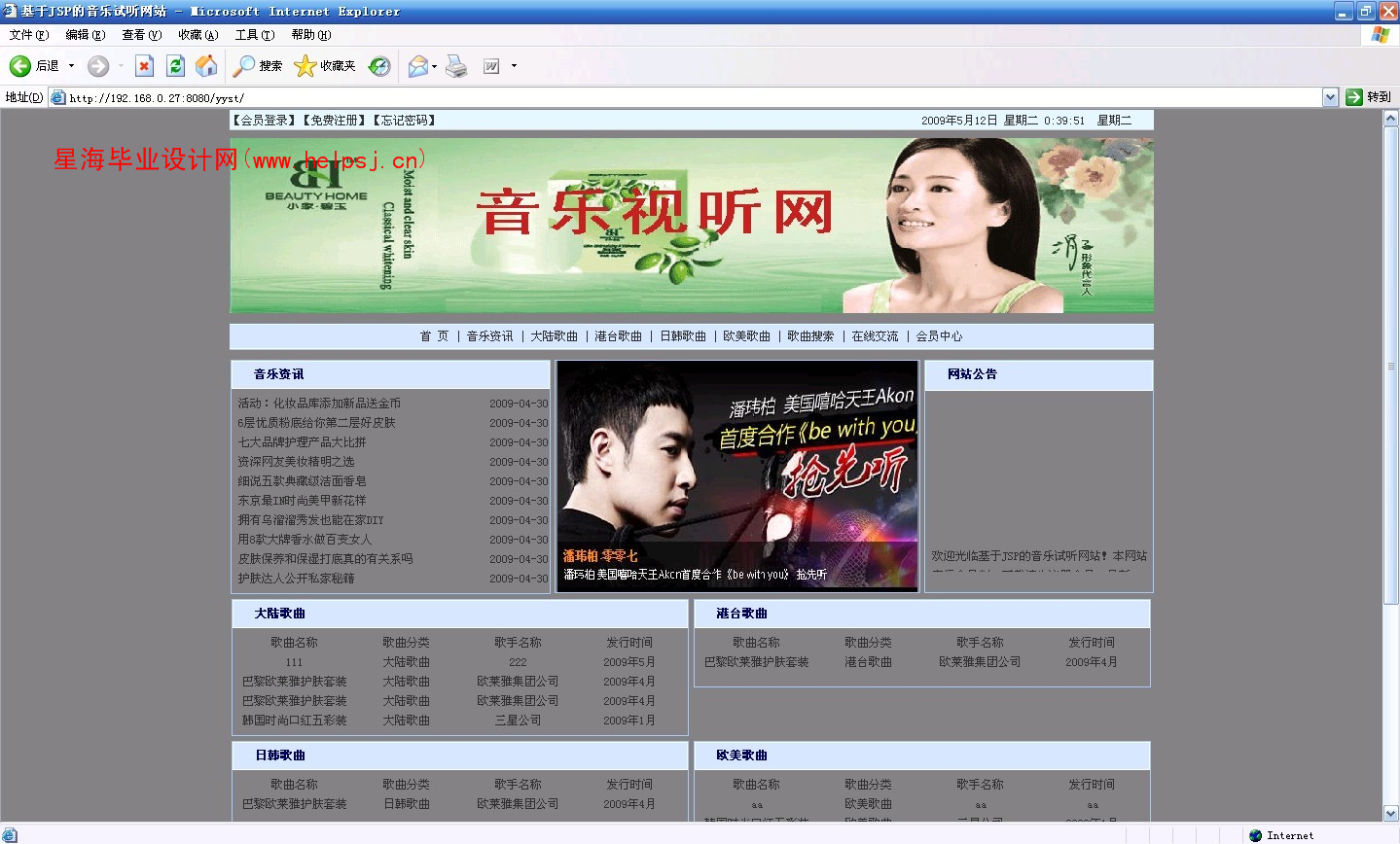
Task: Click the vertical scrollbar up arrow
Action: (1391, 118)
